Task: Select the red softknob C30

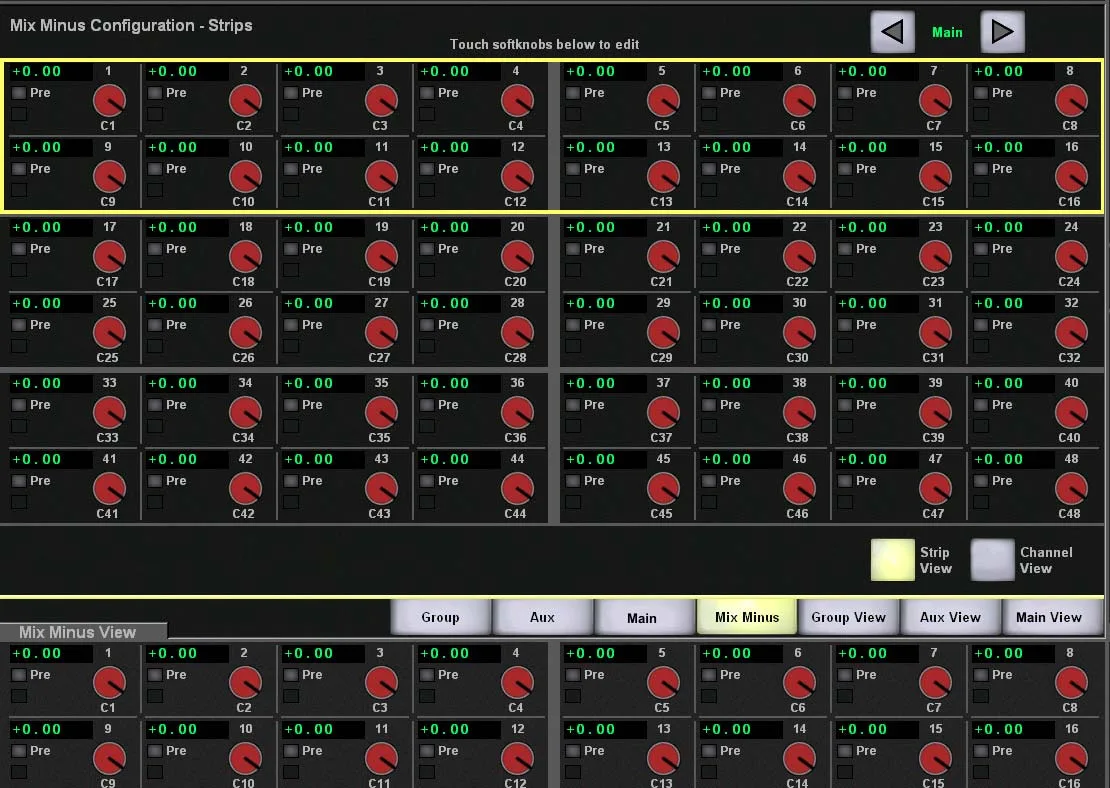Action: pos(799,332)
